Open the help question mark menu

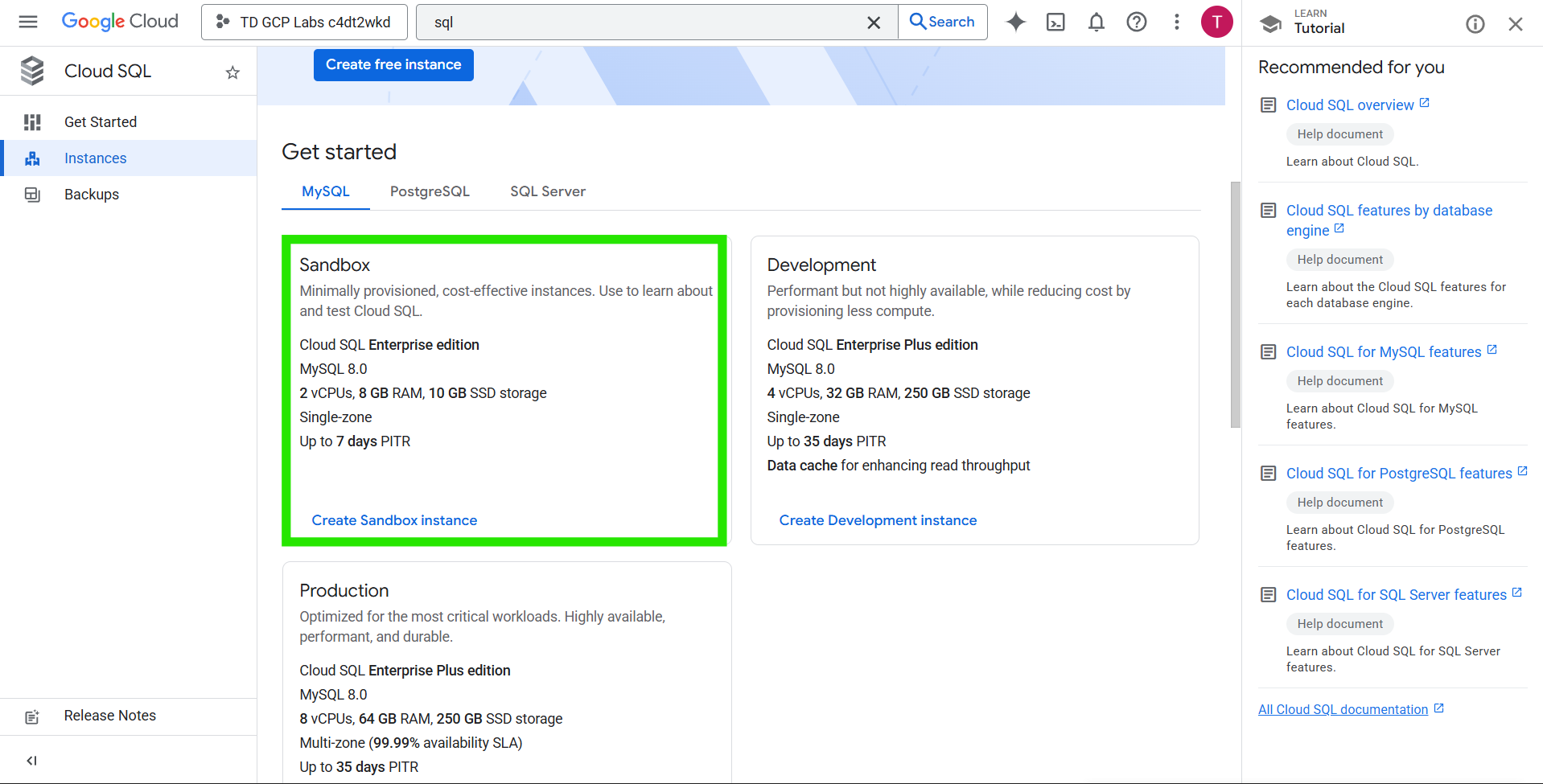(1136, 22)
